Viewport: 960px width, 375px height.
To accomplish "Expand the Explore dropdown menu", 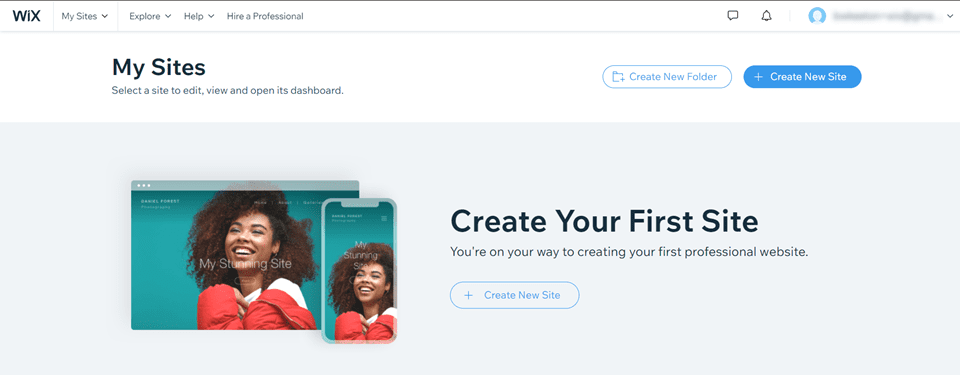I will (x=150, y=16).
